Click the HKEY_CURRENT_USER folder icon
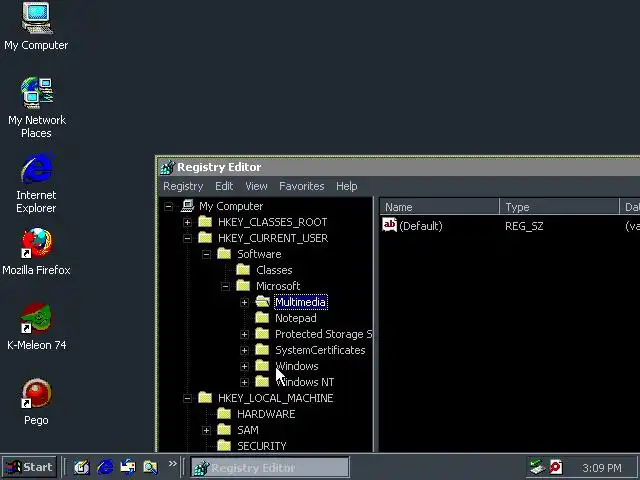This screenshot has height=480, width=640. [205, 238]
